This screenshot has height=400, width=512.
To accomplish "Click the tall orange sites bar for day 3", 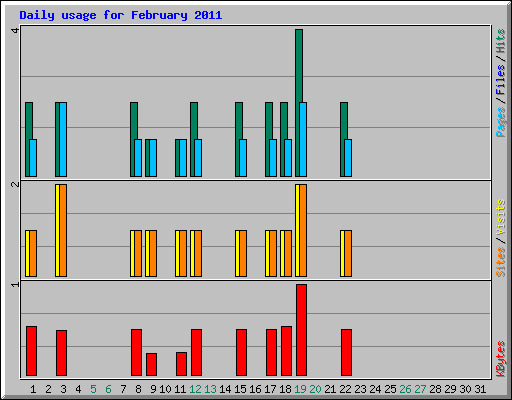I will coord(63,230).
